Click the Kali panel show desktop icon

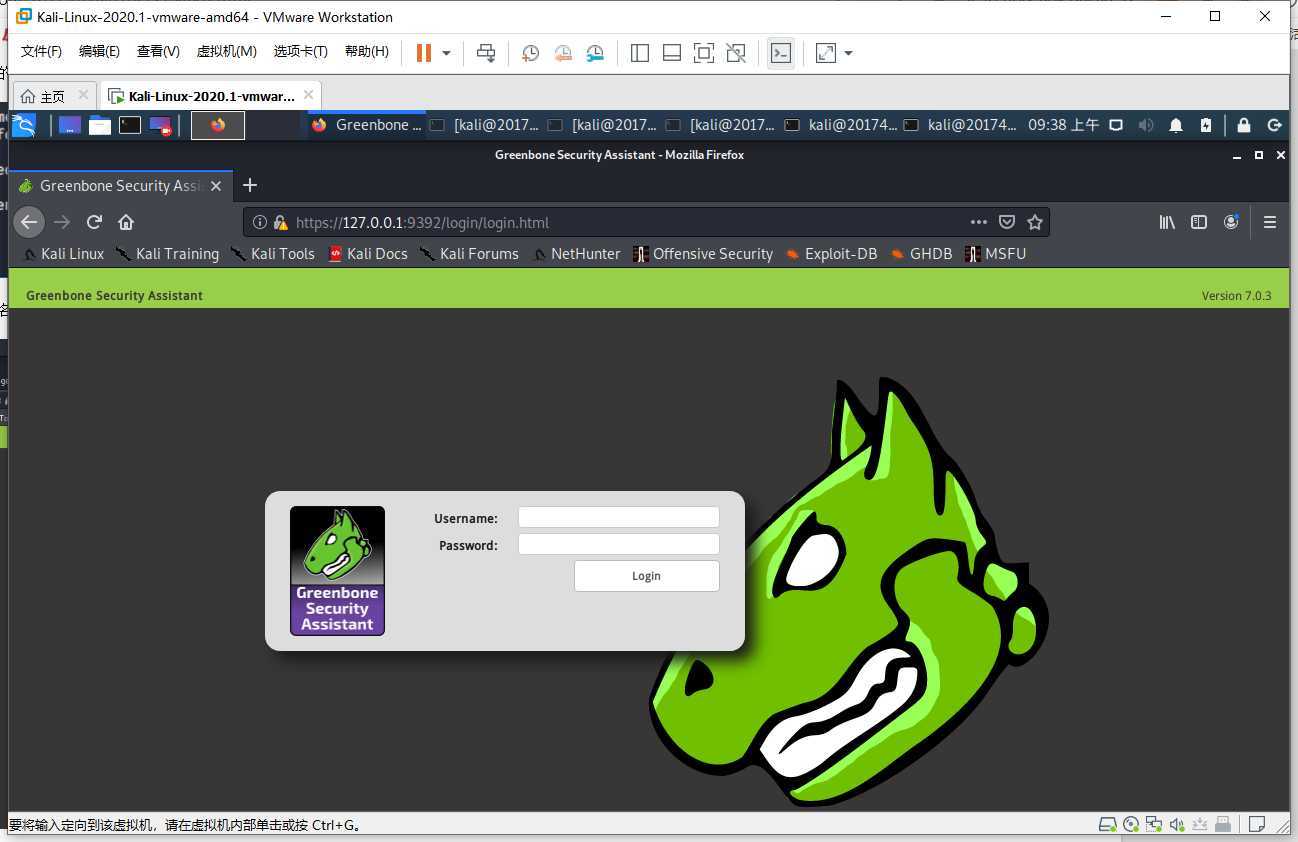pyautogui.click(x=69, y=125)
